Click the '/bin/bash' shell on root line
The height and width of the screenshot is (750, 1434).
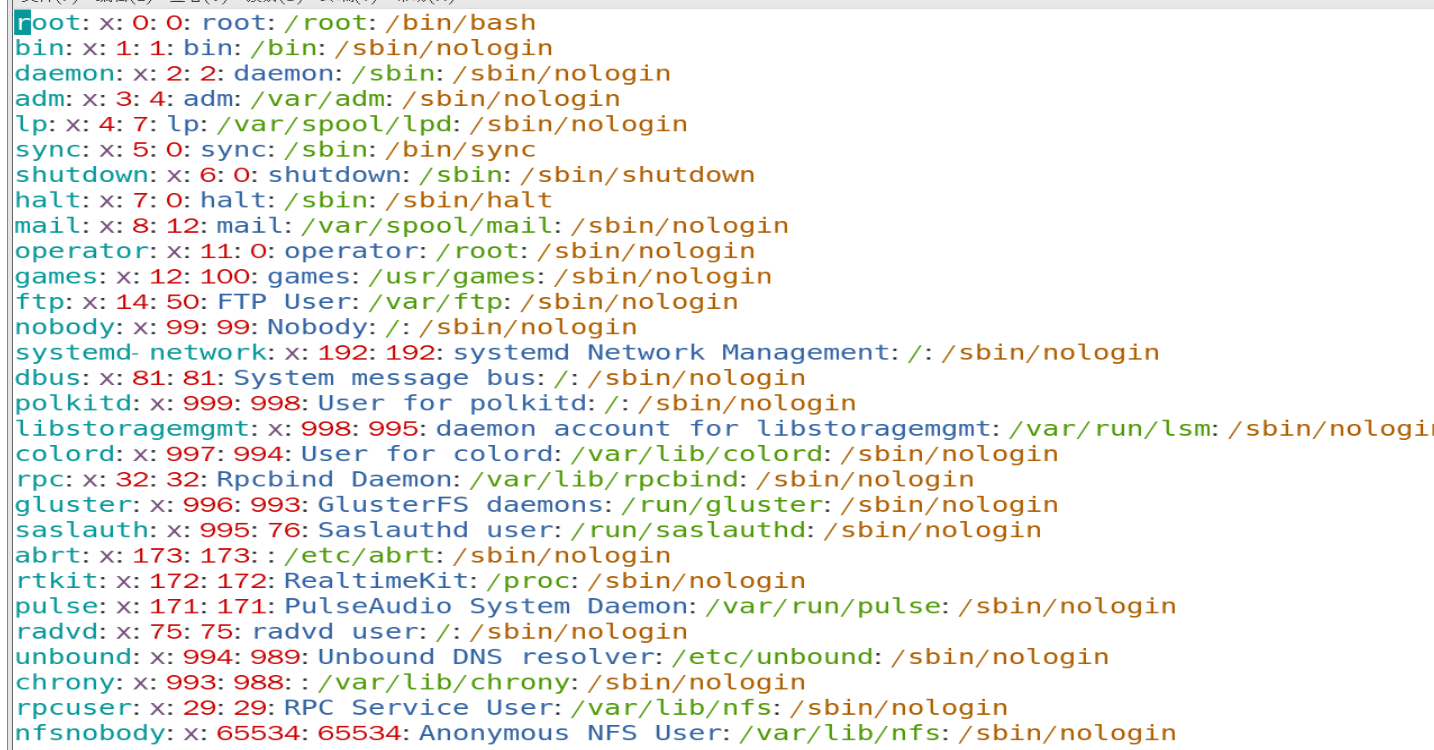pyautogui.click(x=460, y=23)
